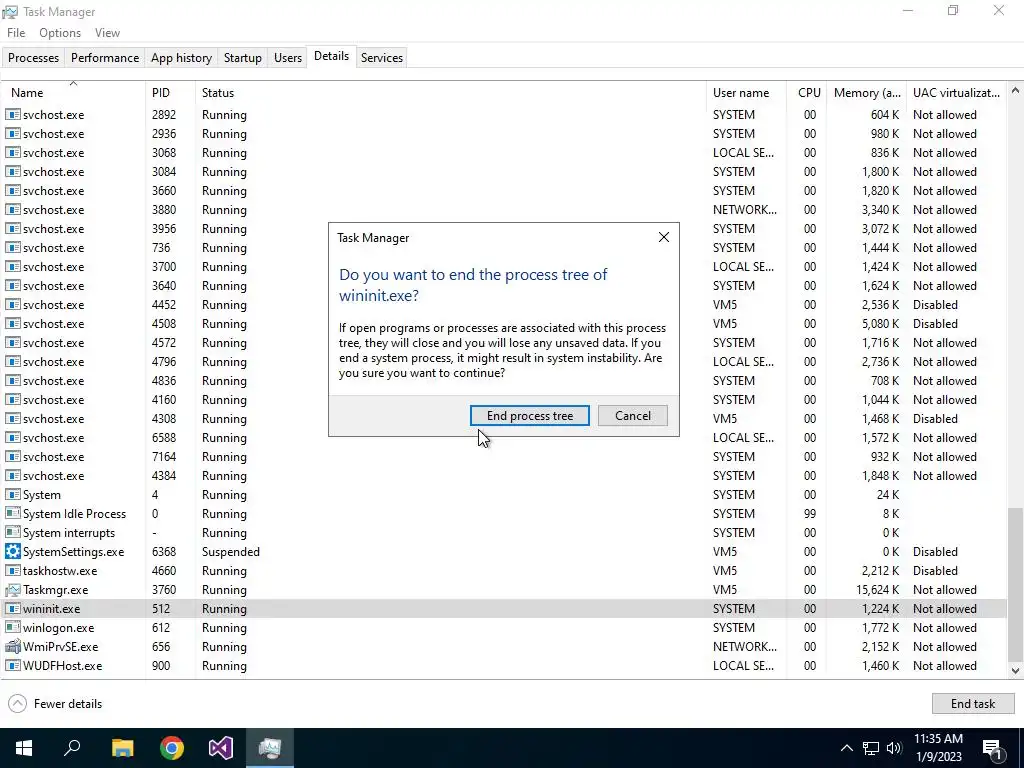Cancel the end process tree dialog
The height and width of the screenshot is (768, 1024).
point(633,416)
